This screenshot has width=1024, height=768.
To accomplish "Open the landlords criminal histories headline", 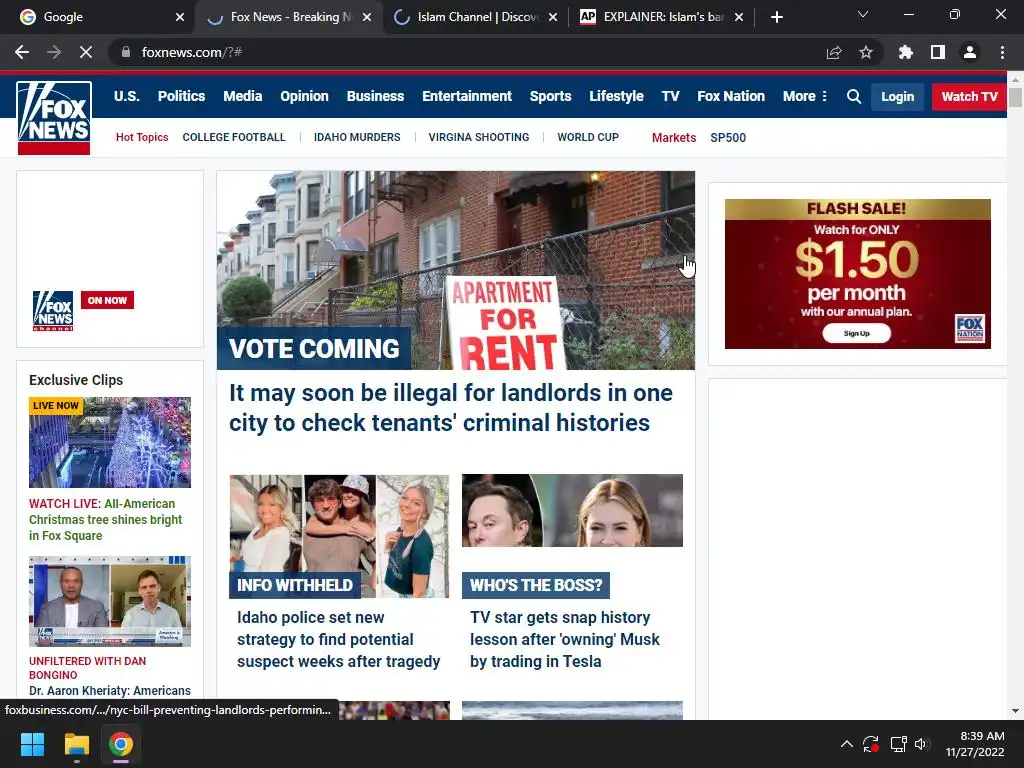I will 451,408.
